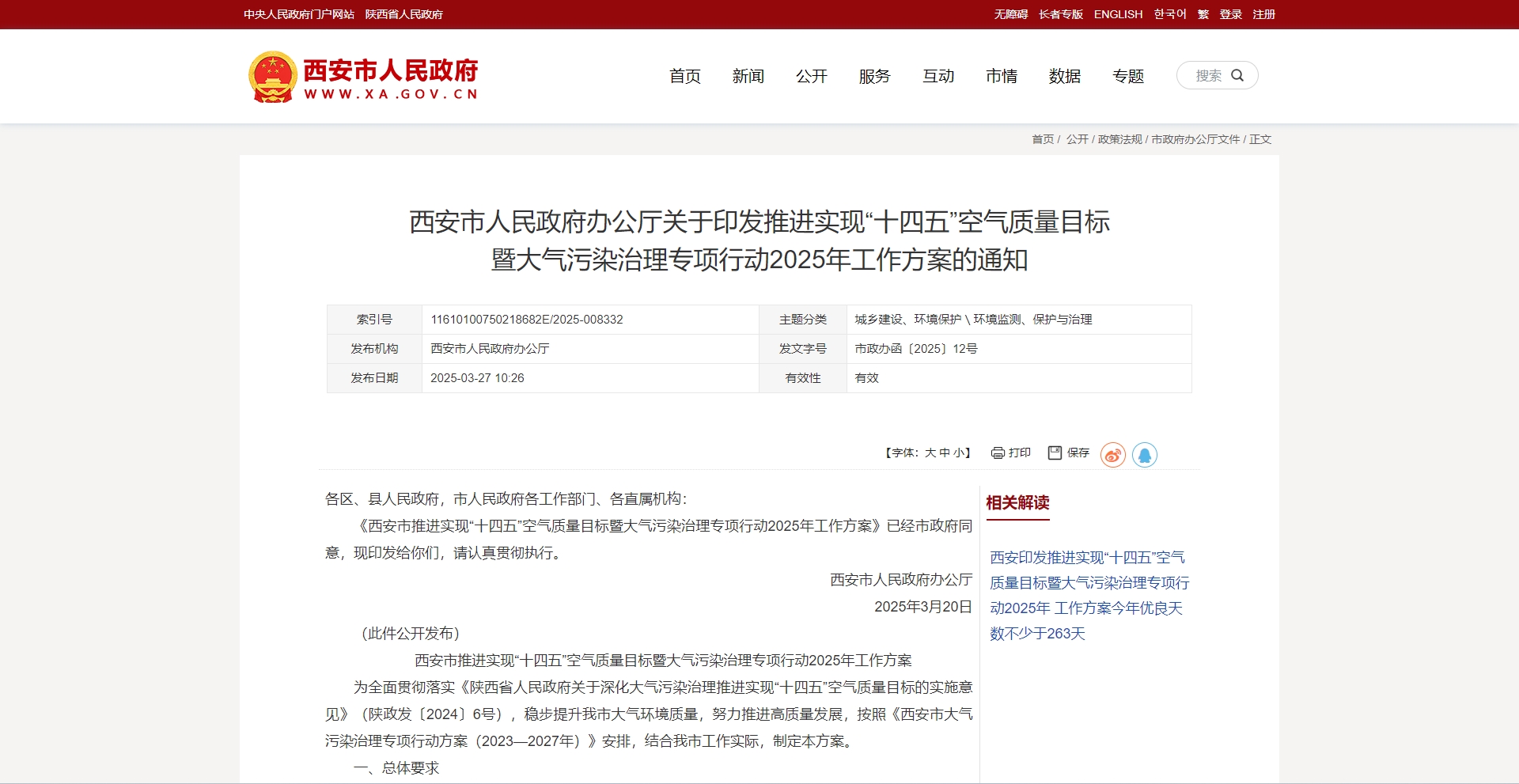
Task: Switch to traditional Chinese (繁)
Action: click(x=1203, y=14)
